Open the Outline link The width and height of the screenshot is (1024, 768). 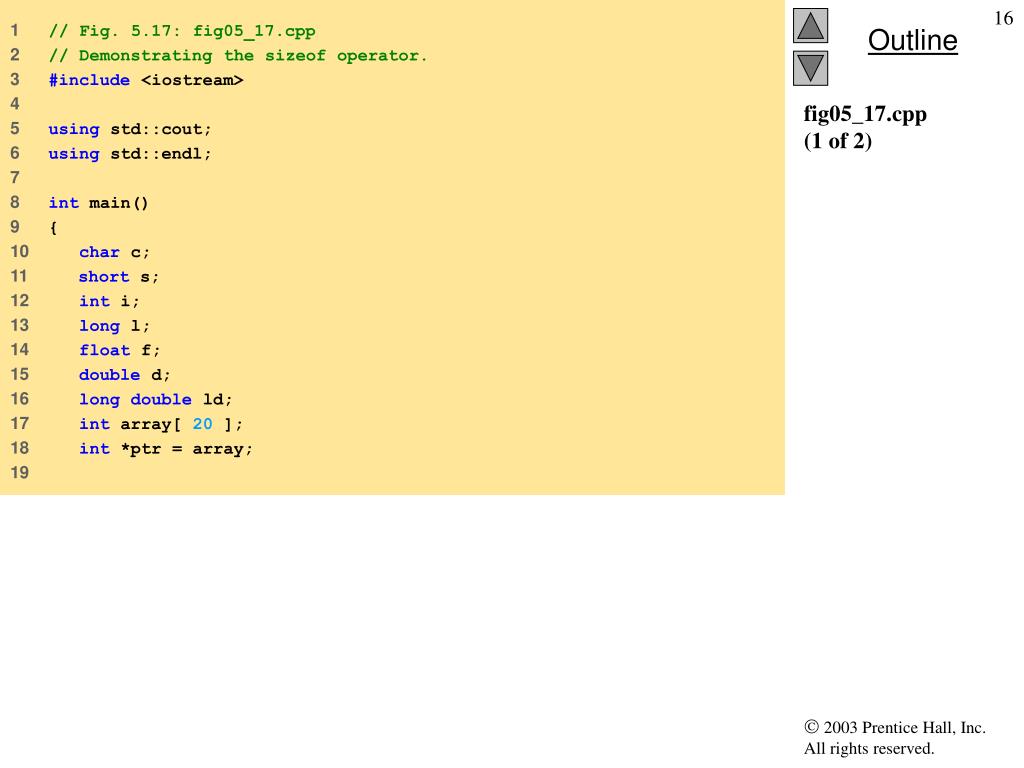(912, 40)
